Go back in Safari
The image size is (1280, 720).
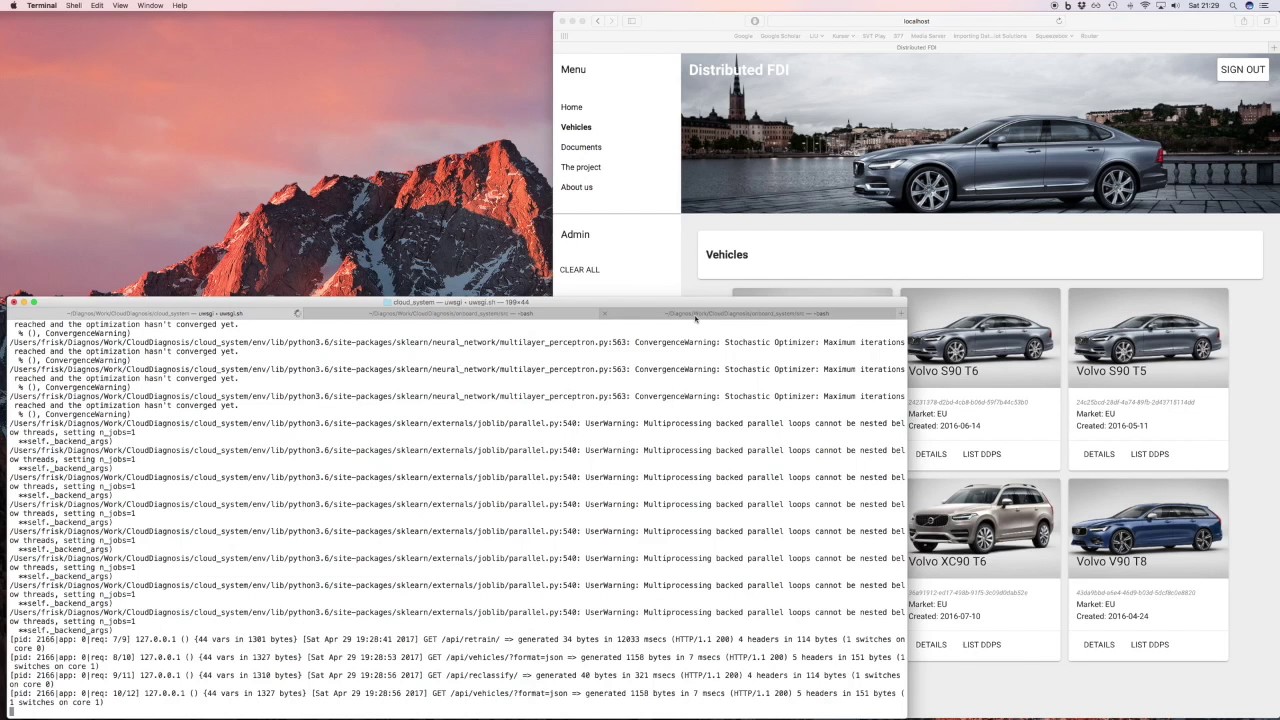(x=598, y=21)
